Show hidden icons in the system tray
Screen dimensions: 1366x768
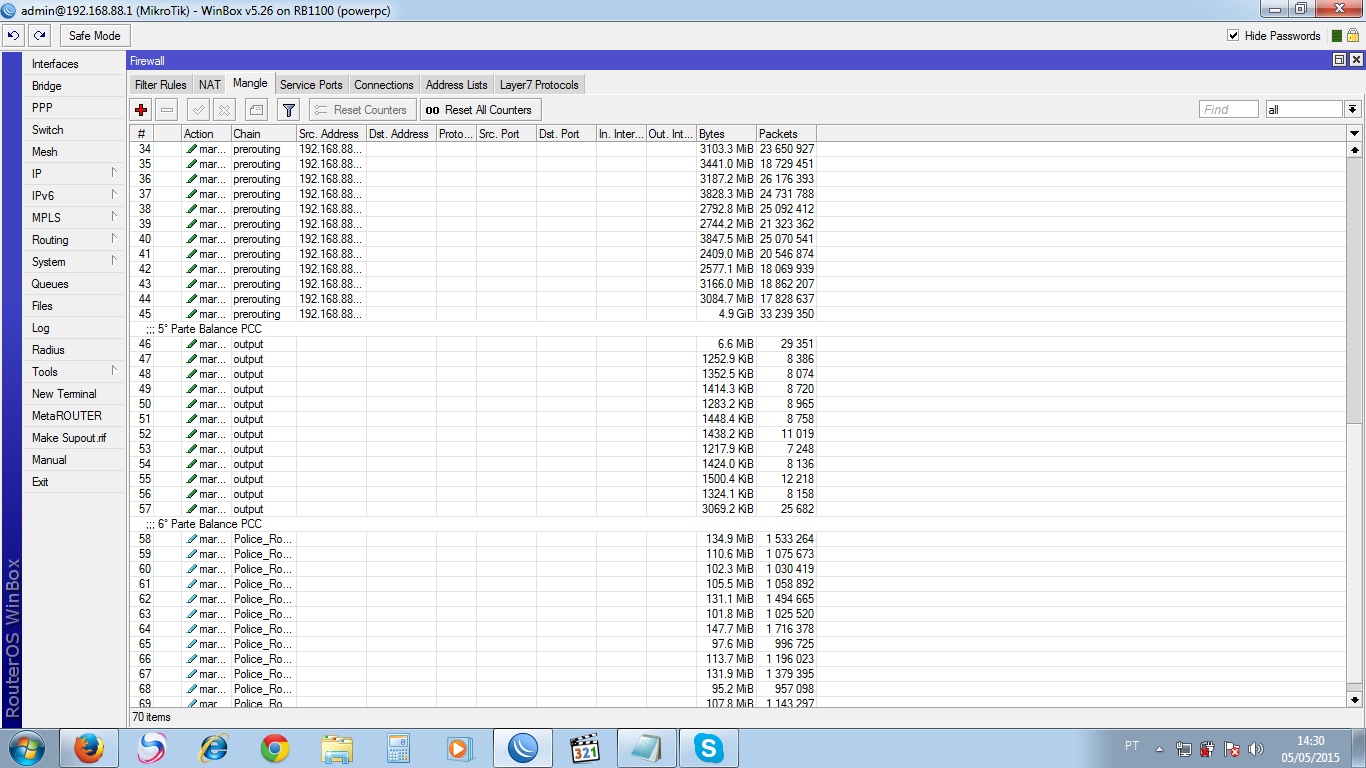tap(1160, 749)
